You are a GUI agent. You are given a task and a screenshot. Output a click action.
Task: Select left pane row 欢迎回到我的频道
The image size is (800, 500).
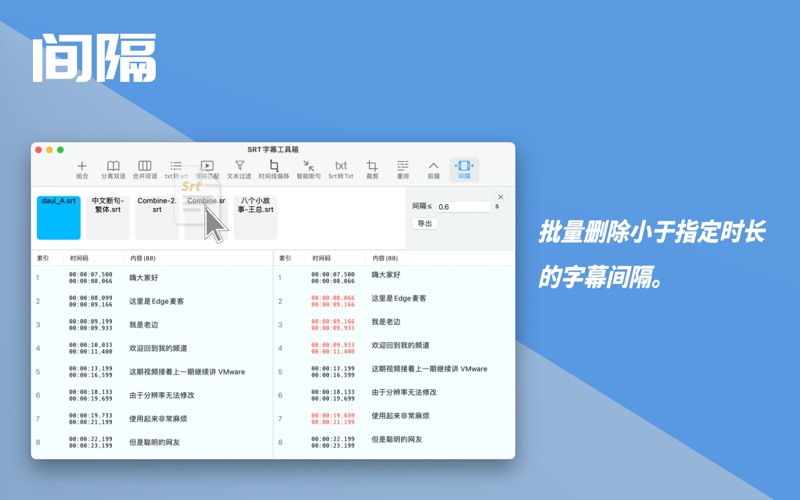152,348
